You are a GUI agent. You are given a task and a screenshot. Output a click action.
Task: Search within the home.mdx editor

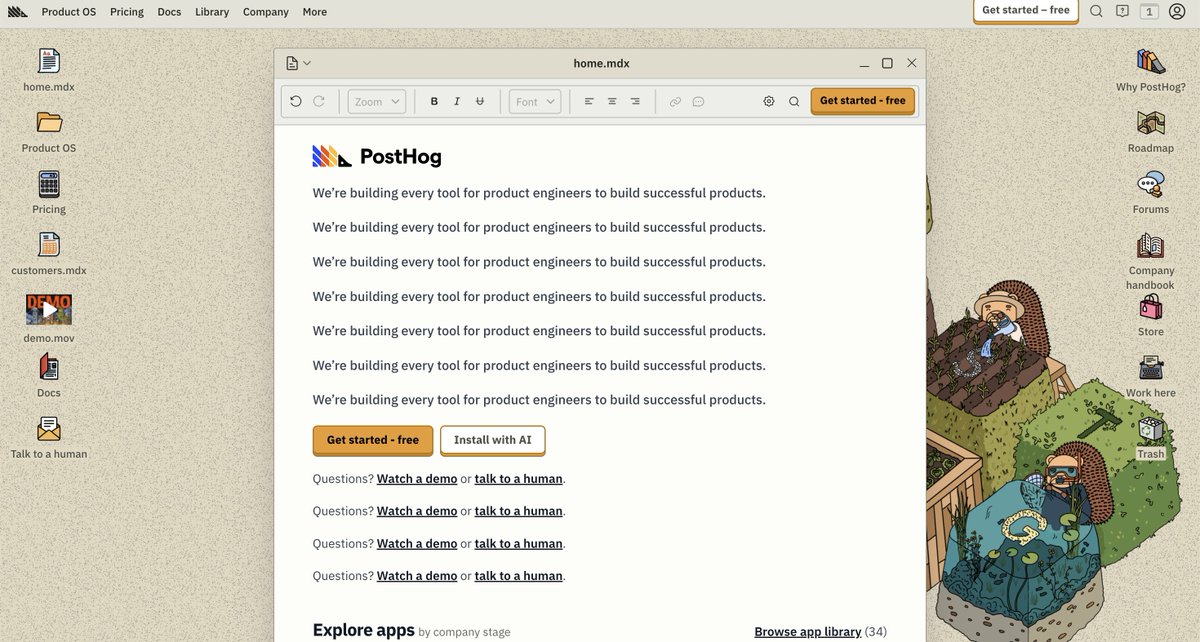794,101
